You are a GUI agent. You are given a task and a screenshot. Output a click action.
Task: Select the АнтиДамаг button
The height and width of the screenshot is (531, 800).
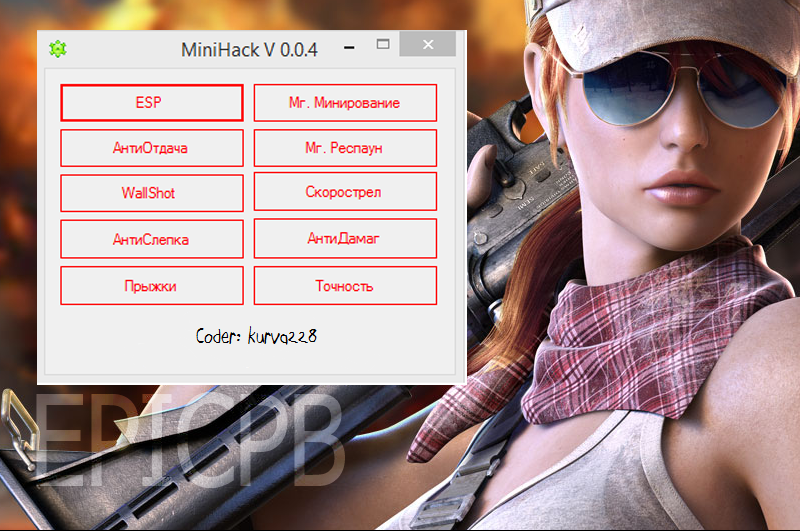[345, 238]
